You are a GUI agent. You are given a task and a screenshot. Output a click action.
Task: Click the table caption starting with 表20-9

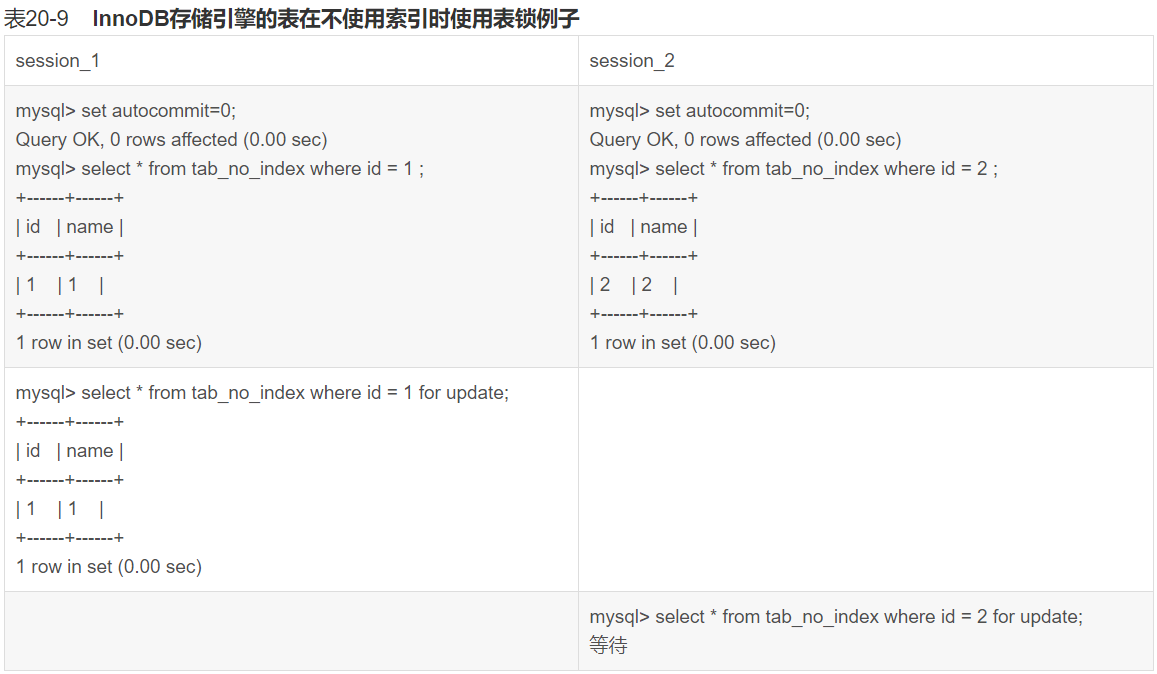click(x=291, y=18)
